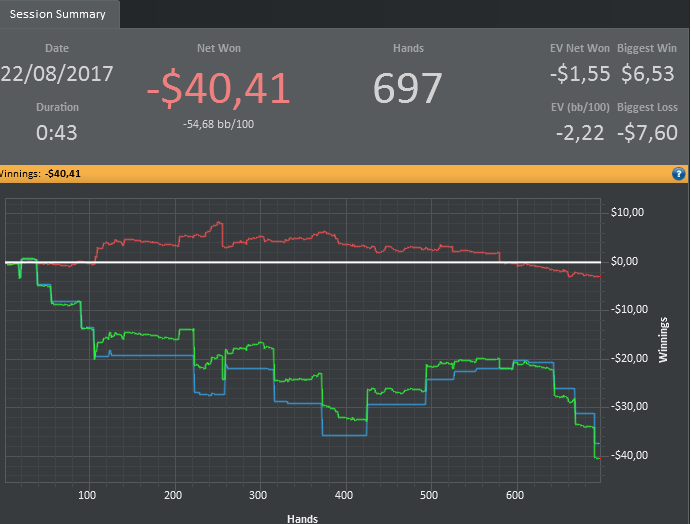Select the hands count 697
This screenshot has height=524, width=691.
pyautogui.click(x=408, y=88)
